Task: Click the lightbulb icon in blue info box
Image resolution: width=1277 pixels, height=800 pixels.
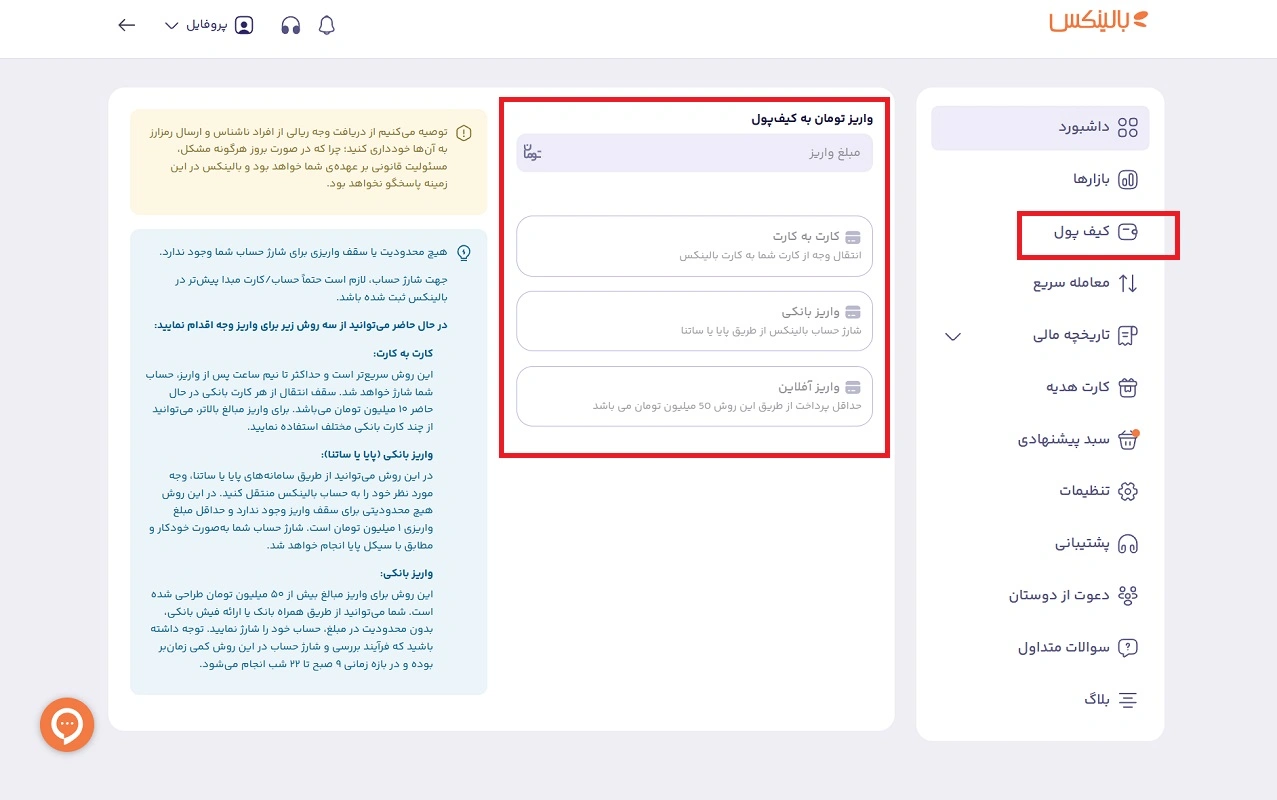Action: tap(464, 253)
